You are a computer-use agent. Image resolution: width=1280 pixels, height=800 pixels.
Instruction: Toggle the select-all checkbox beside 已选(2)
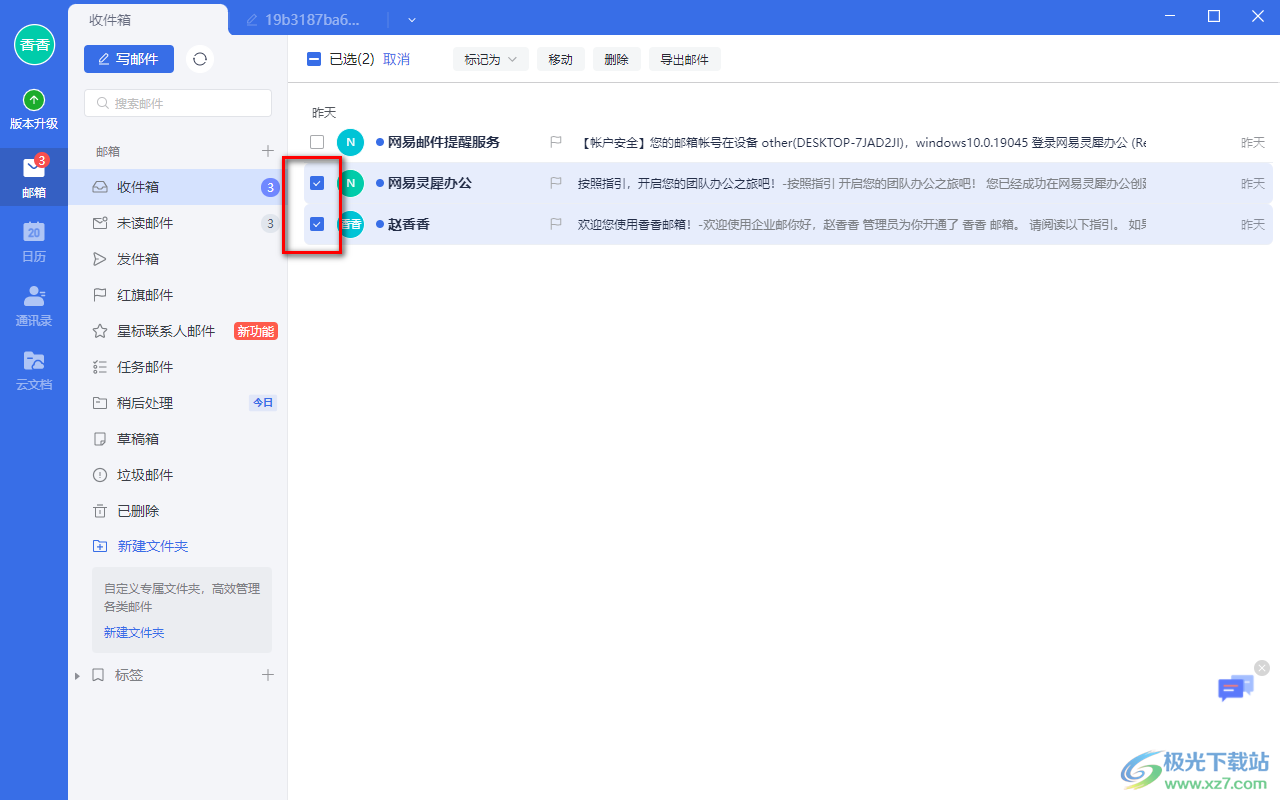click(314, 59)
